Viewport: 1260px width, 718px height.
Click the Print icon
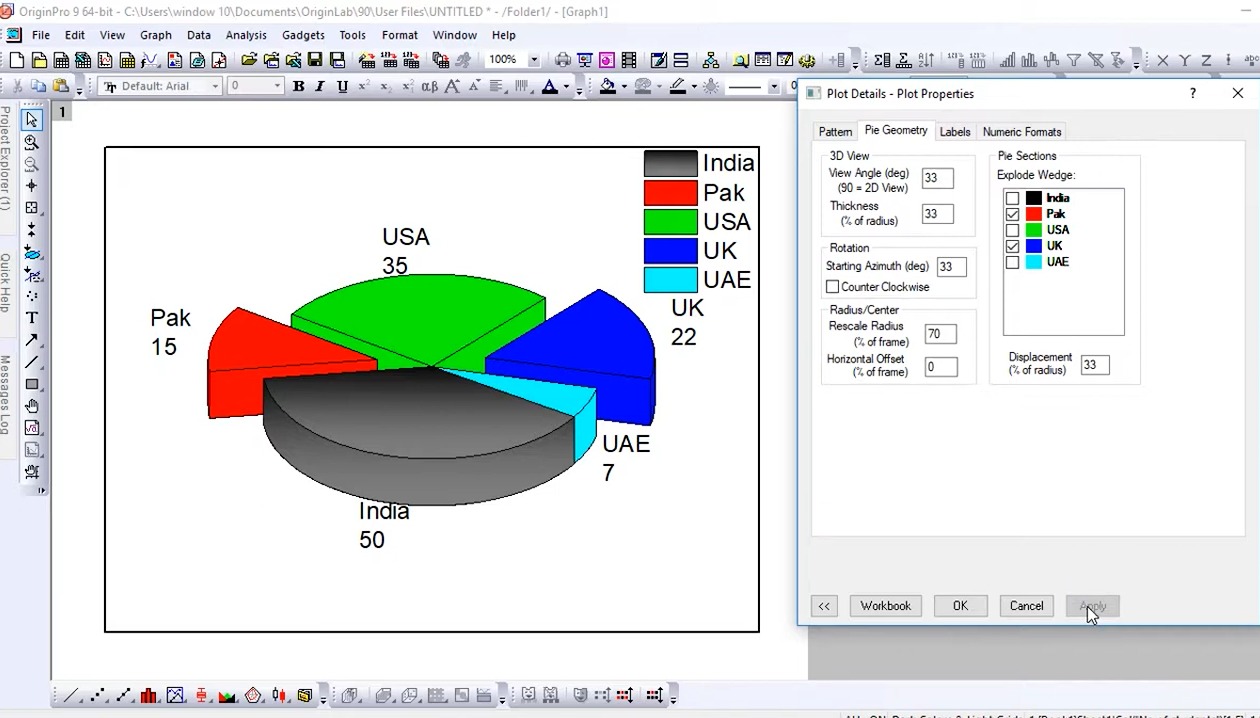563,61
